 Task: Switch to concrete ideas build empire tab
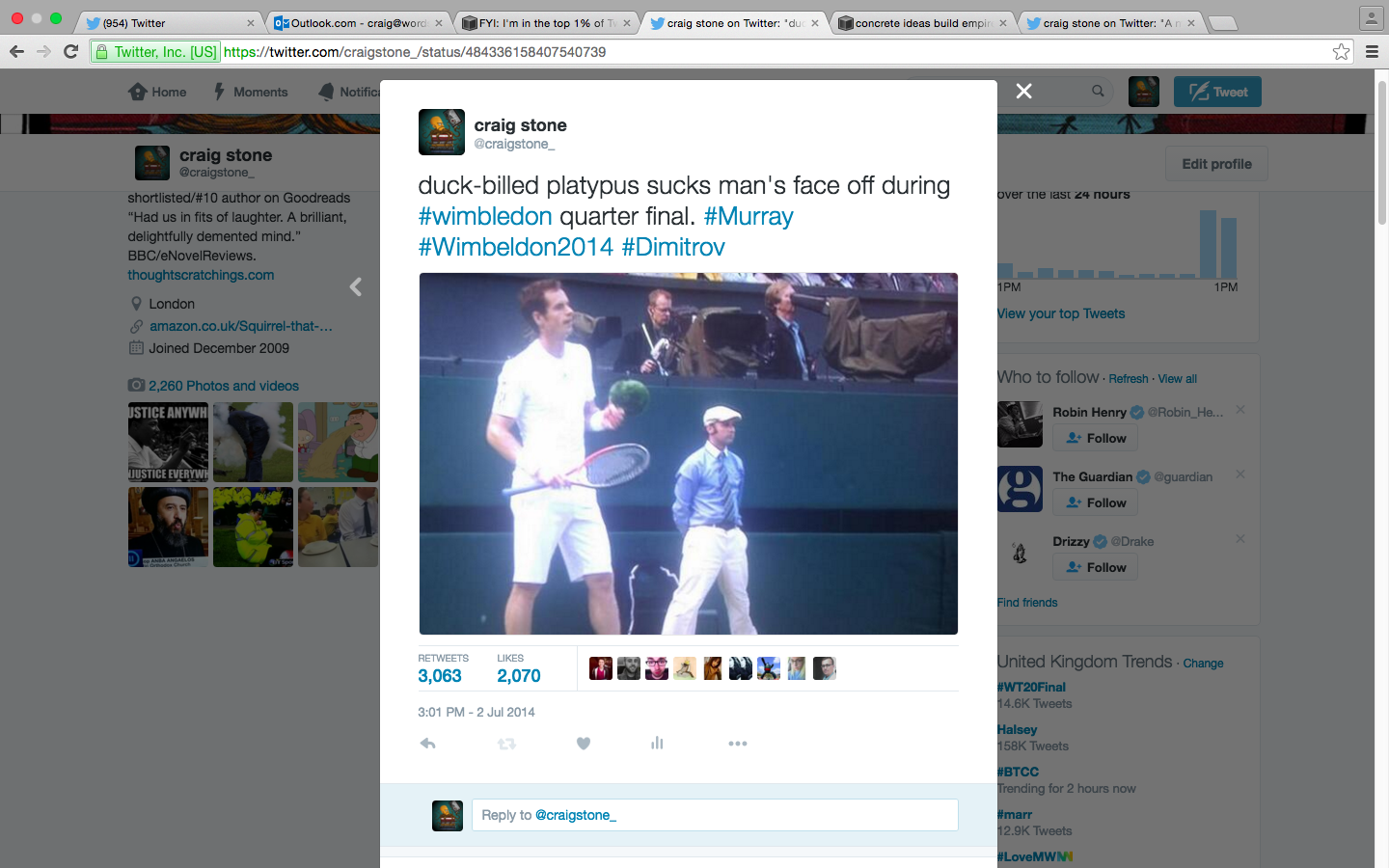(921, 22)
